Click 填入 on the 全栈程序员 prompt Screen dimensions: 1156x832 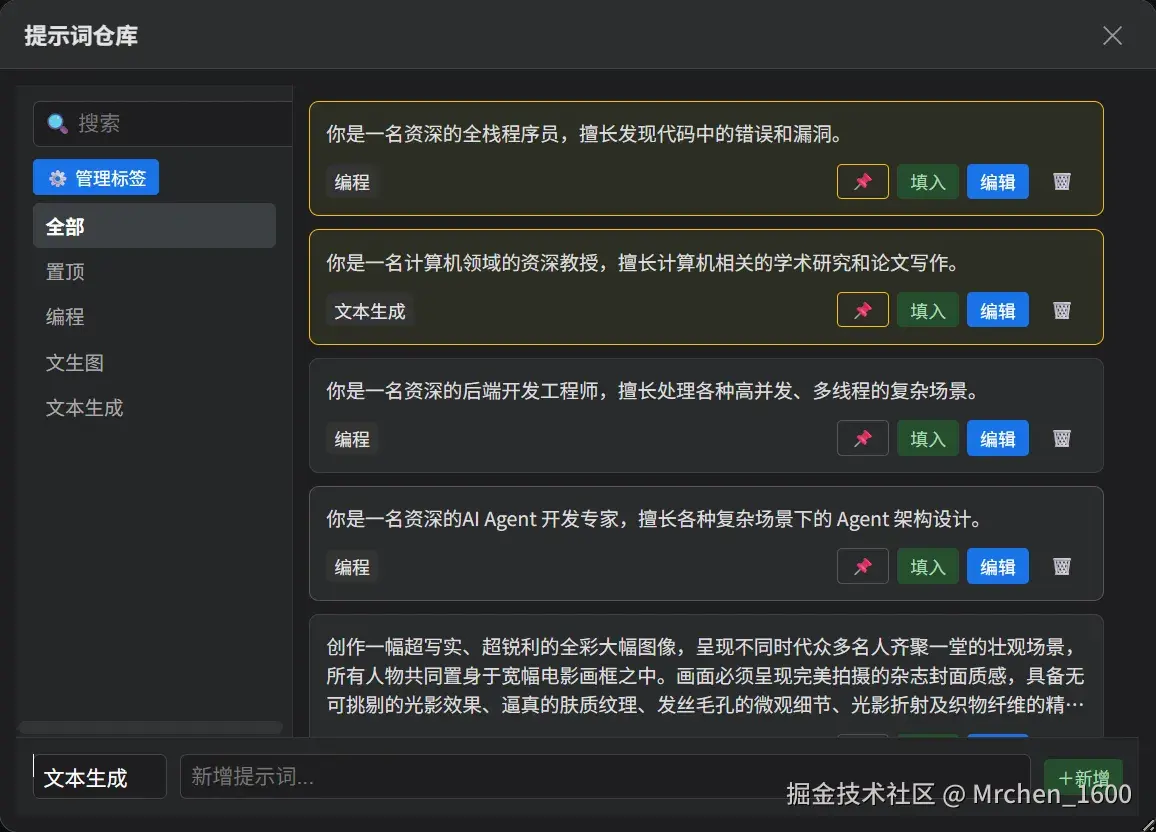927,182
